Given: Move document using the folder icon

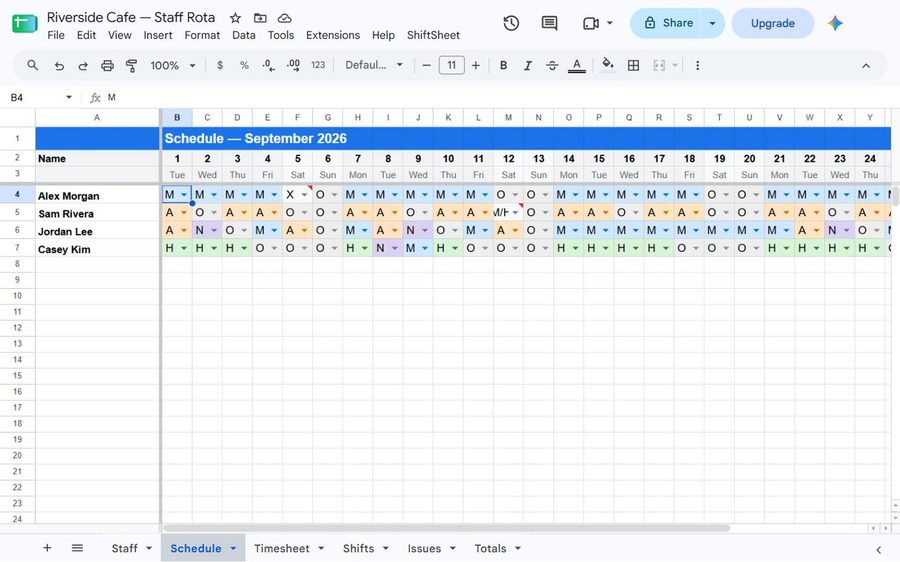Looking at the screenshot, I should 260,18.
